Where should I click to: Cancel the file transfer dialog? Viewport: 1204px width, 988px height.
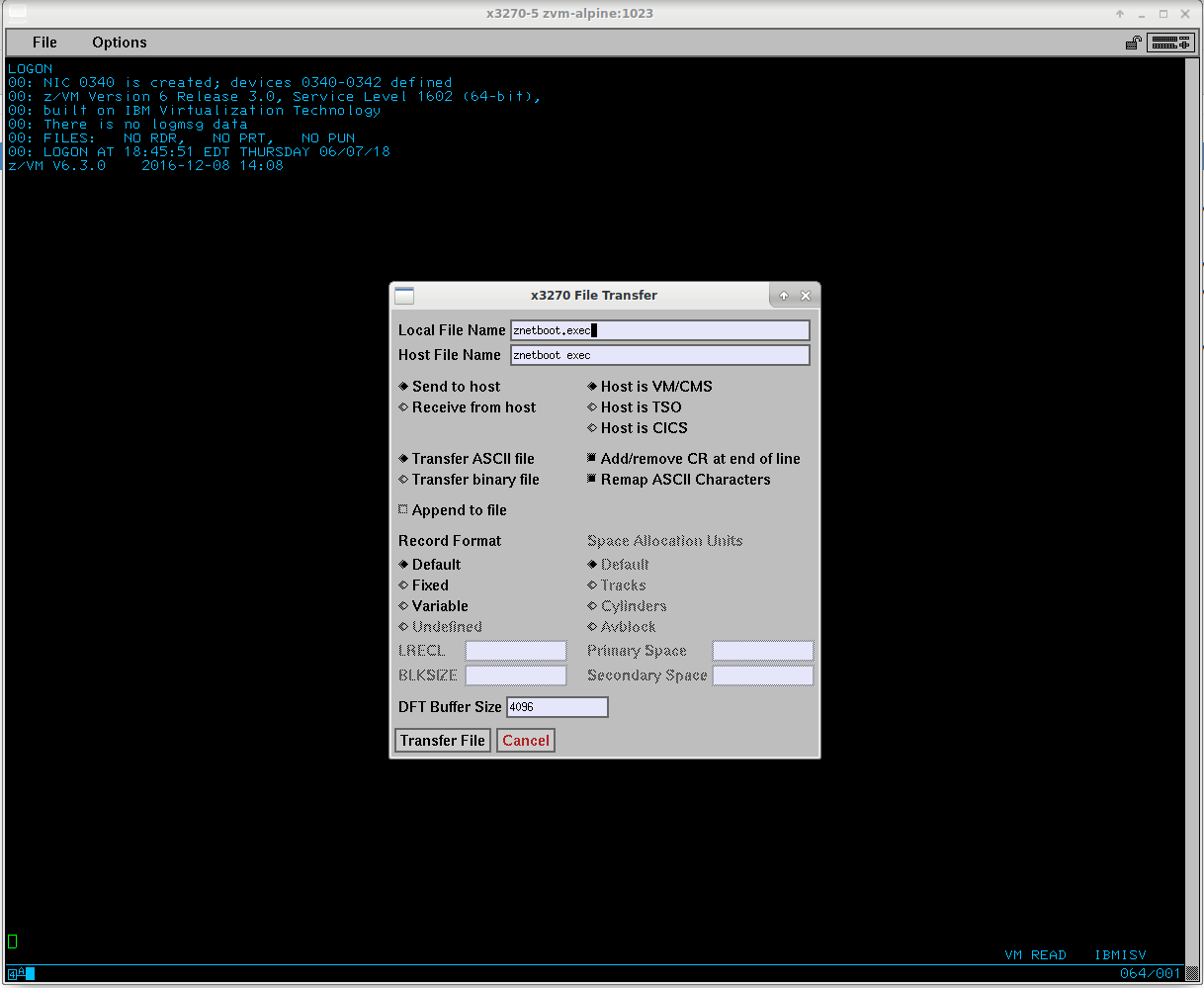point(526,741)
